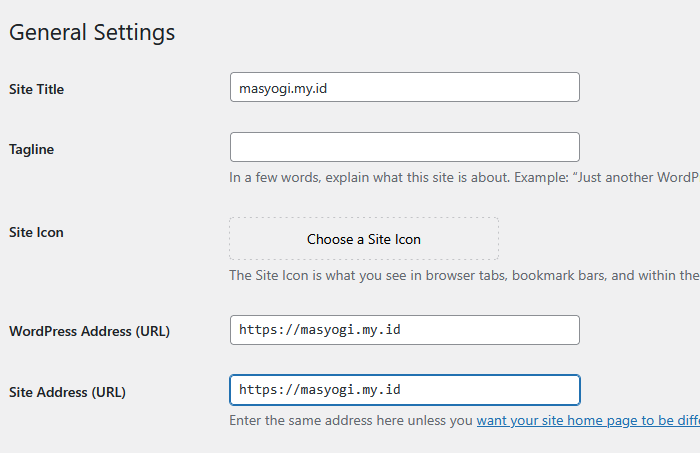Open the 'want your site home page' link
The width and height of the screenshot is (700, 453).
point(587,421)
